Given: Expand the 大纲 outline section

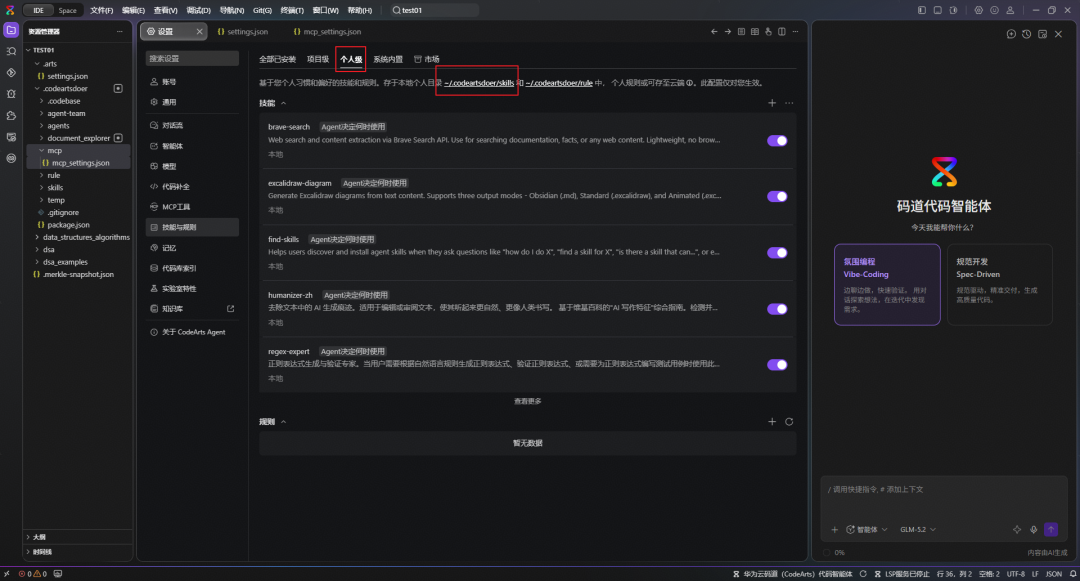Looking at the screenshot, I should (39, 537).
